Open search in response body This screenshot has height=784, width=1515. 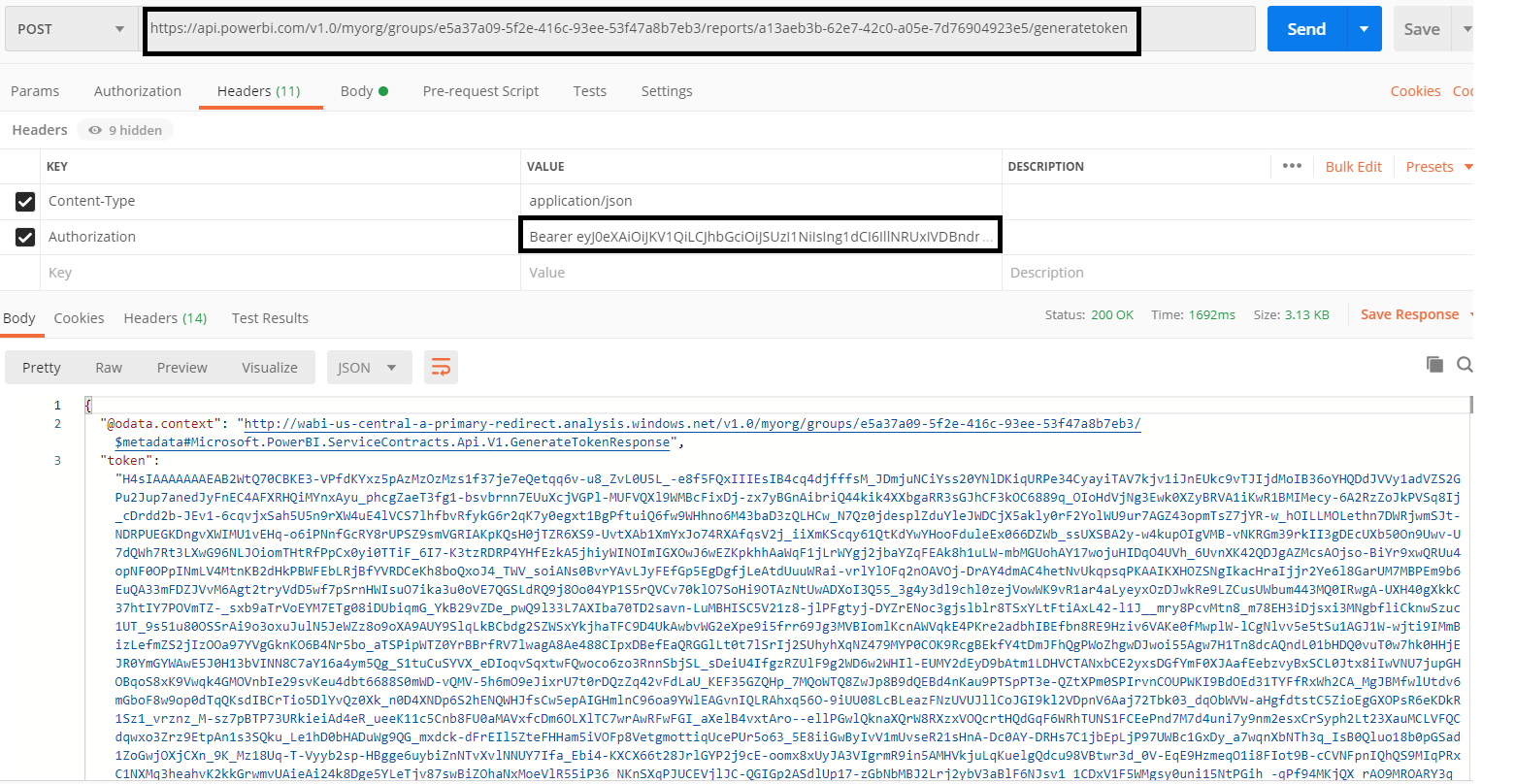click(x=1465, y=365)
